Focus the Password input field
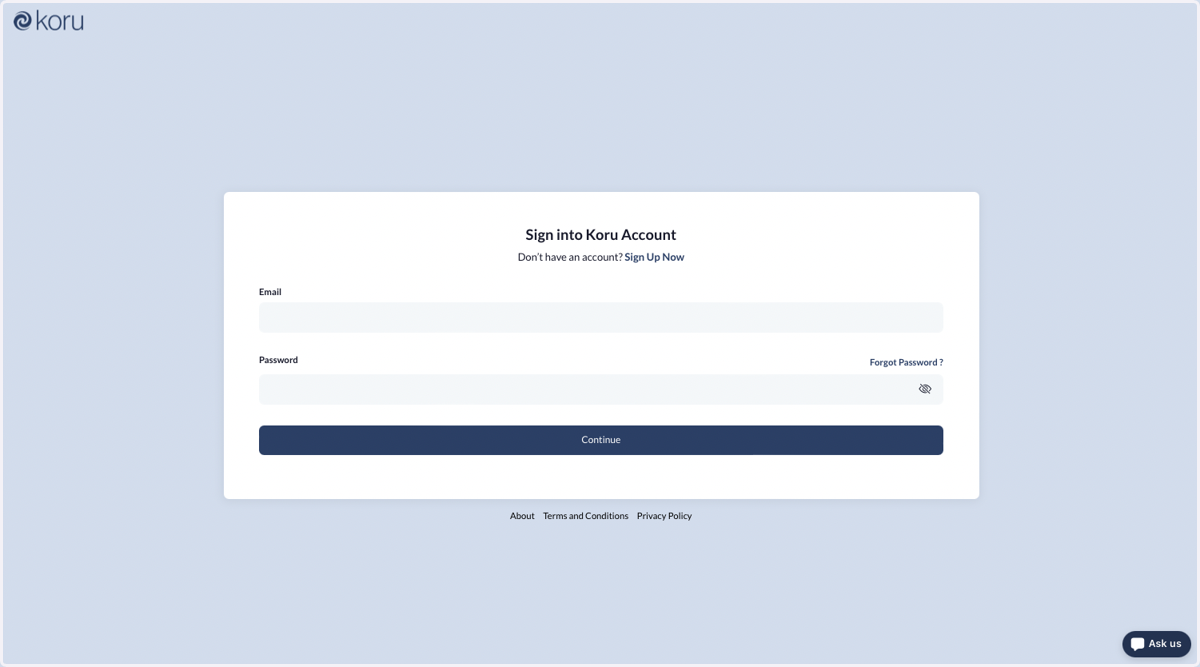This screenshot has height=667, width=1200. tap(601, 389)
